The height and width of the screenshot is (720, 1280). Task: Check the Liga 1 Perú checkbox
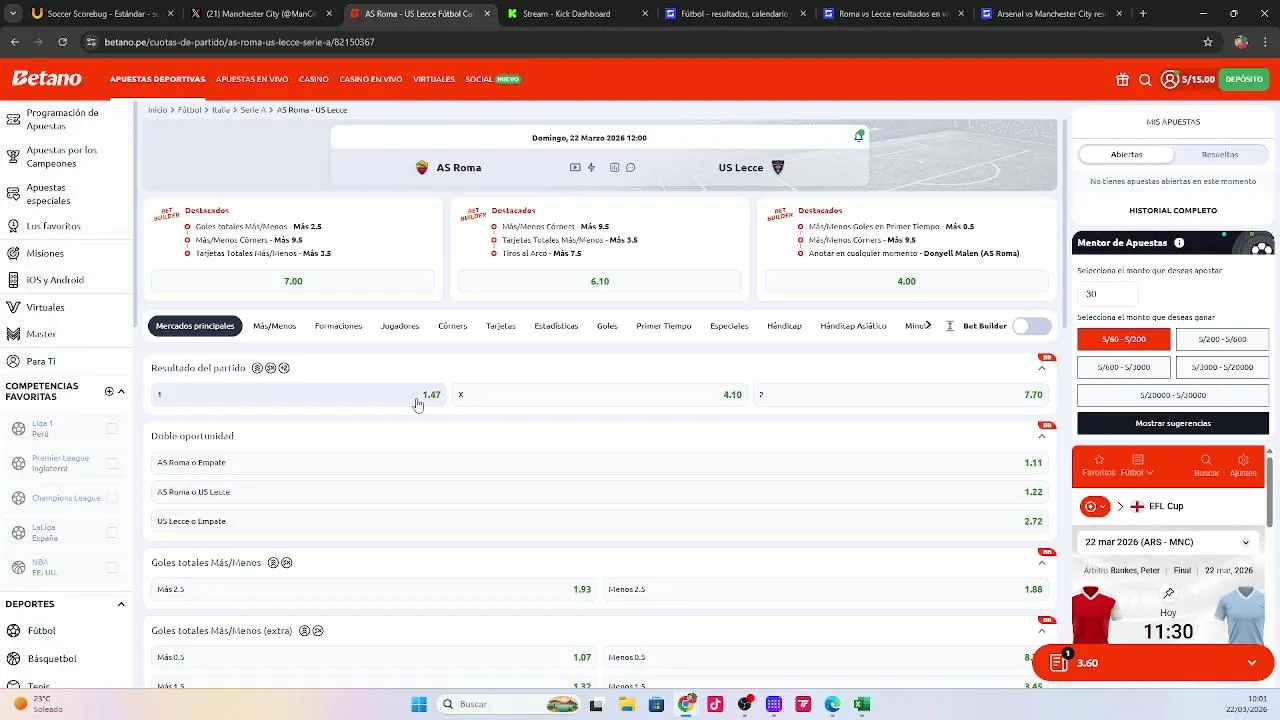[112, 429]
